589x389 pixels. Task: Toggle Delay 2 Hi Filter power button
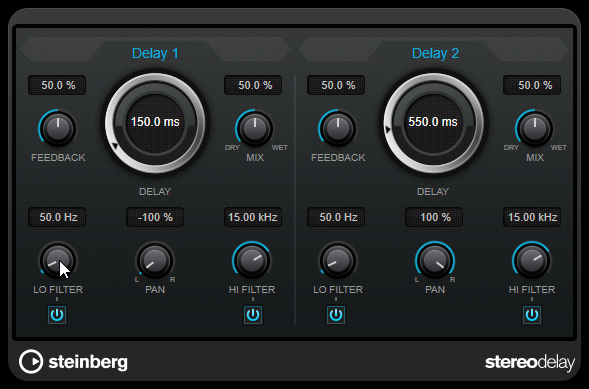(x=532, y=315)
